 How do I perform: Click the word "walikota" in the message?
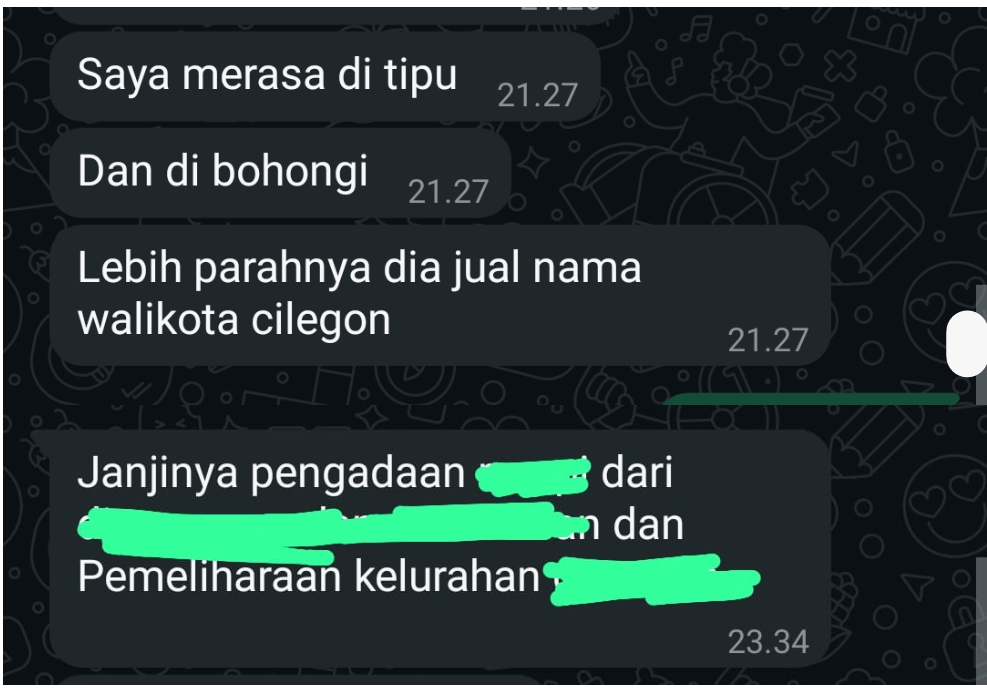(x=158, y=320)
